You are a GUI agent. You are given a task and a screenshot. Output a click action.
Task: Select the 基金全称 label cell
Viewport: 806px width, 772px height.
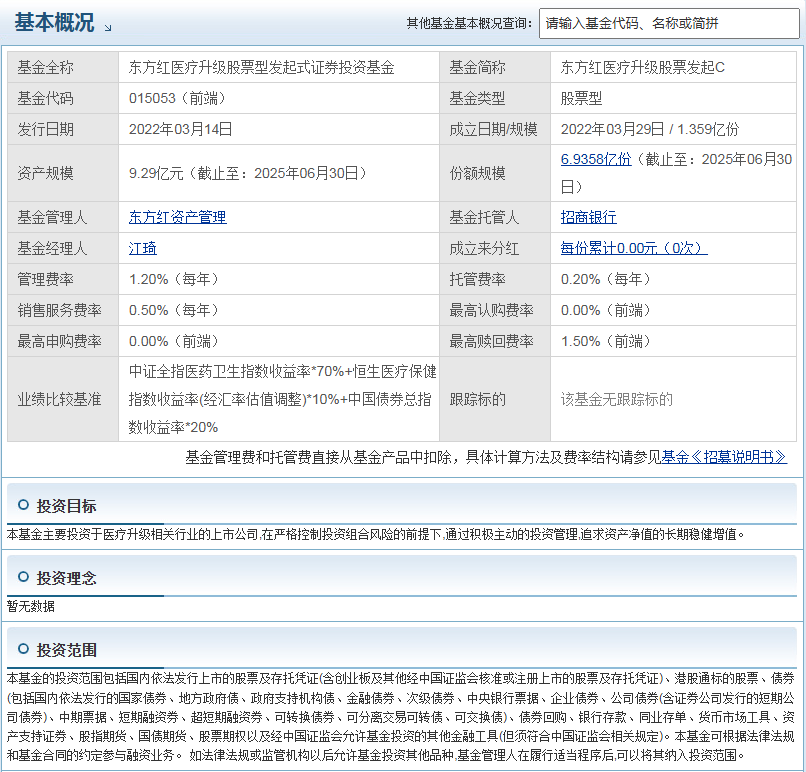(x=63, y=67)
